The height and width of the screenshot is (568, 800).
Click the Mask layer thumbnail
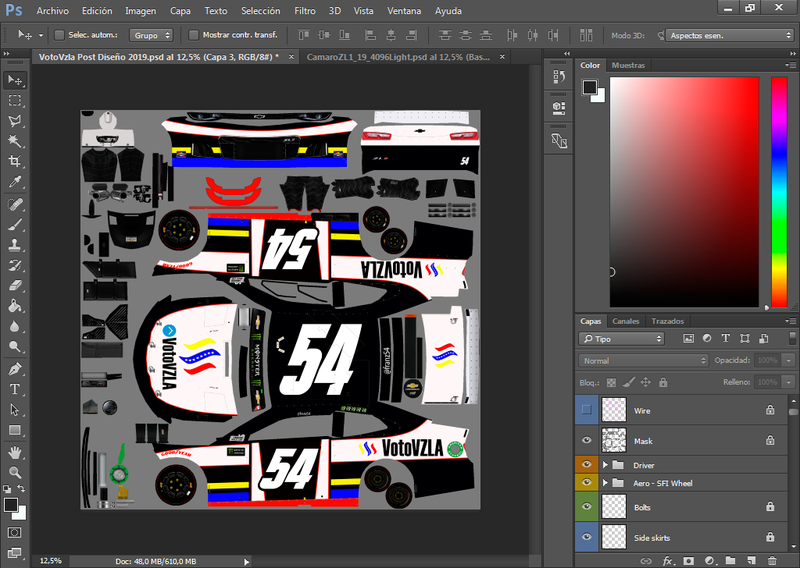tap(614, 440)
